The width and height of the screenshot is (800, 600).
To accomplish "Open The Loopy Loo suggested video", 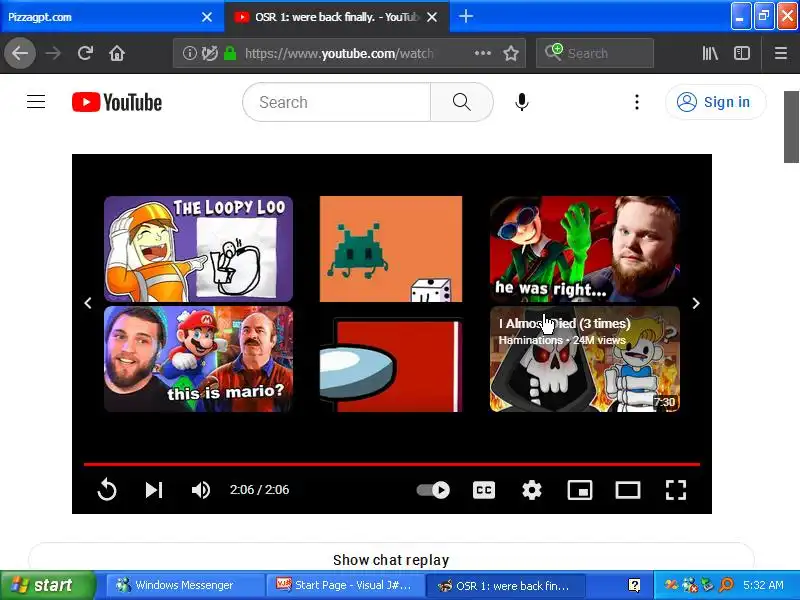I will 198,249.
